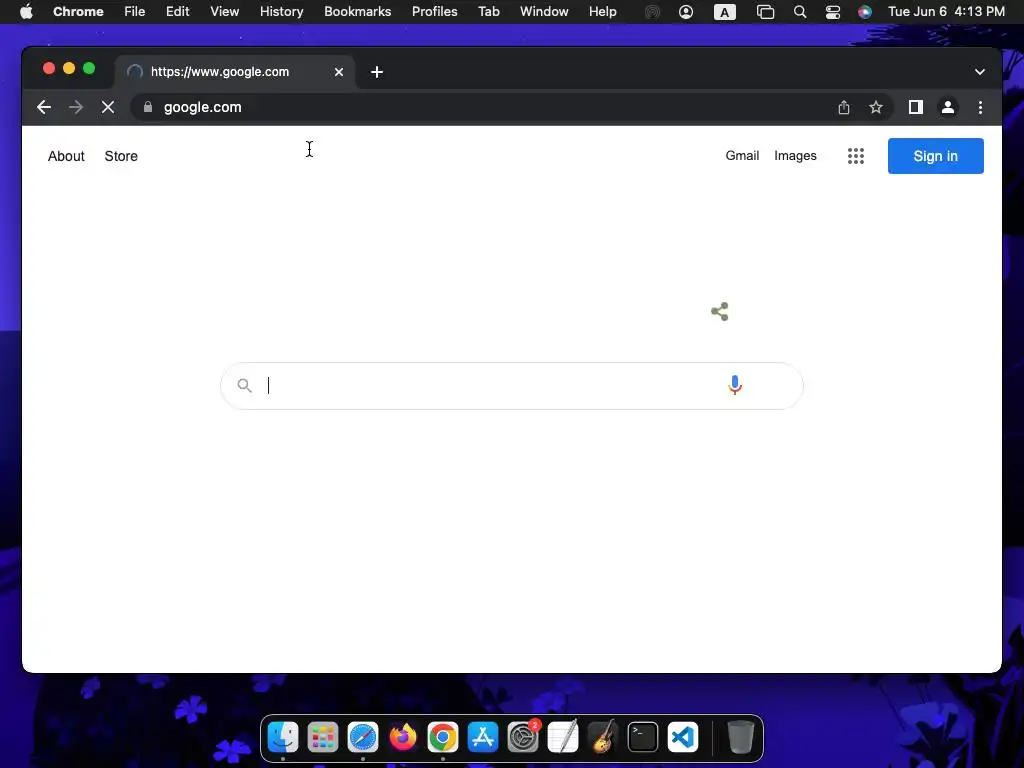Open the About link
The width and height of the screenshot is (1024, 768).
click(x=66, y=156)
